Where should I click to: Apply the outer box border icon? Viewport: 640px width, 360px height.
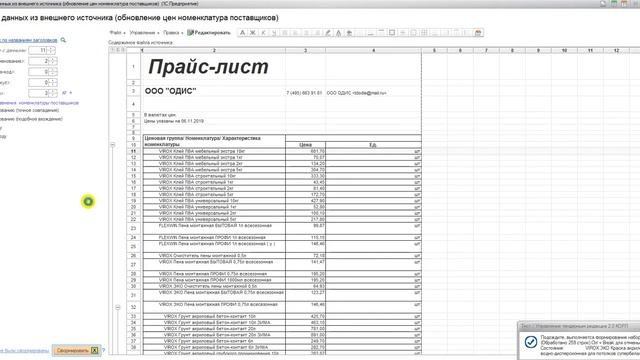392,33
